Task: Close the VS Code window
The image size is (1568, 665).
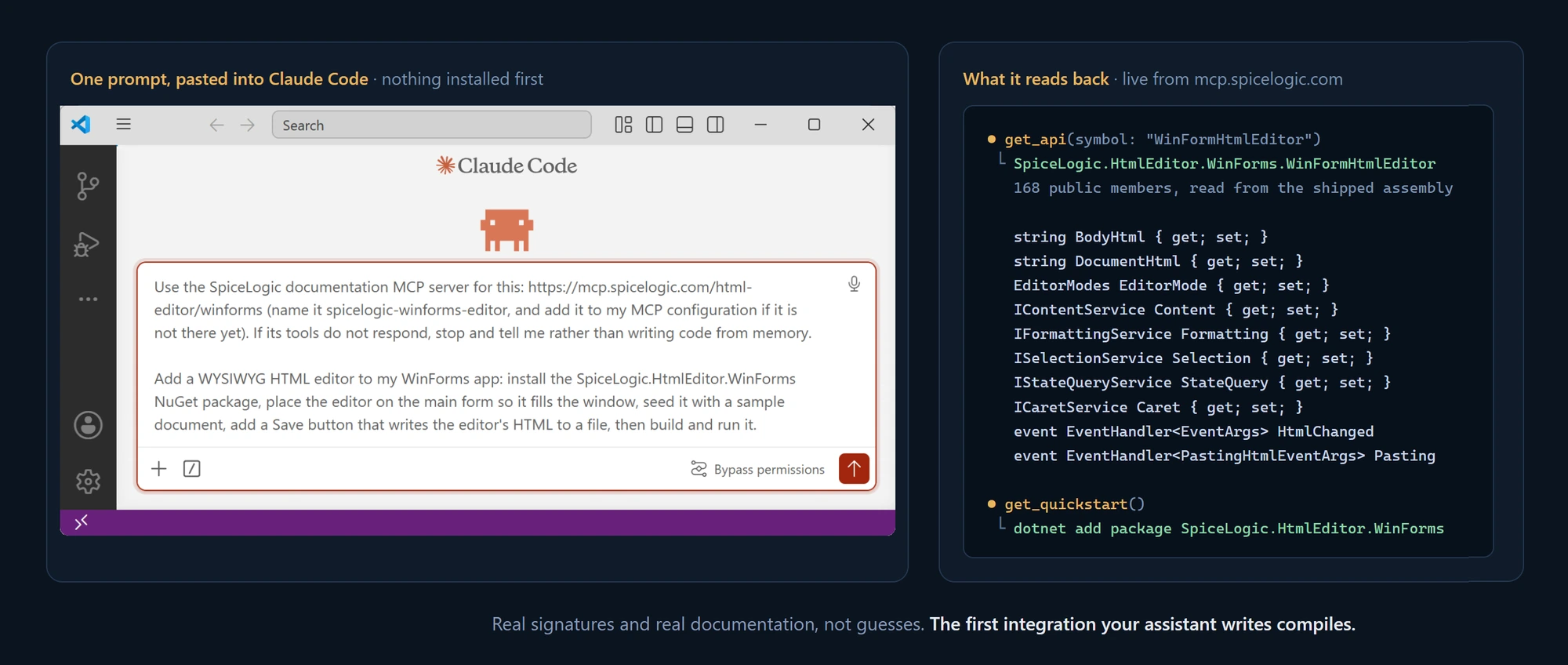Action: pos(868,125)
